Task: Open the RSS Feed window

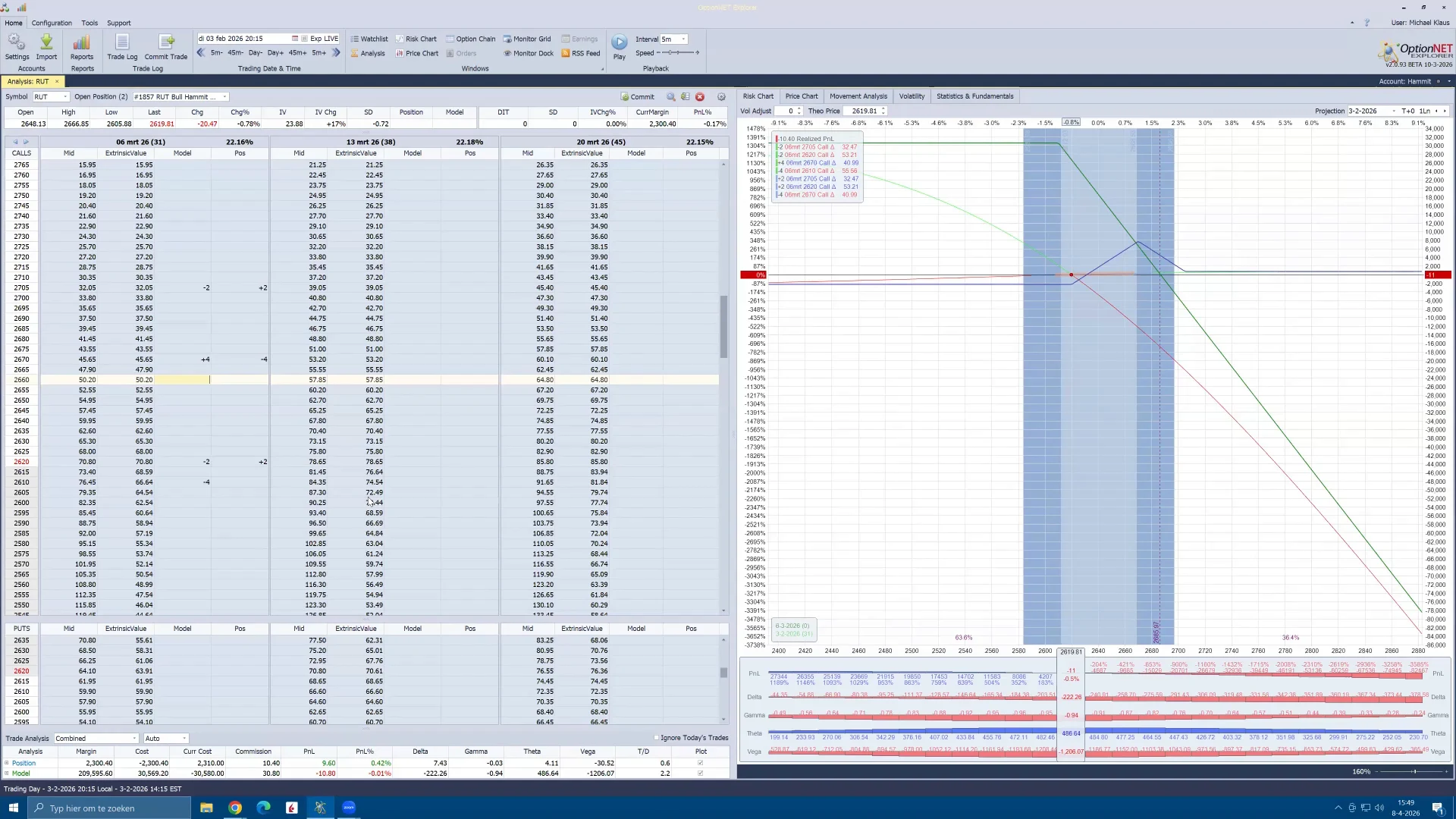Action: tap(581, 53)
